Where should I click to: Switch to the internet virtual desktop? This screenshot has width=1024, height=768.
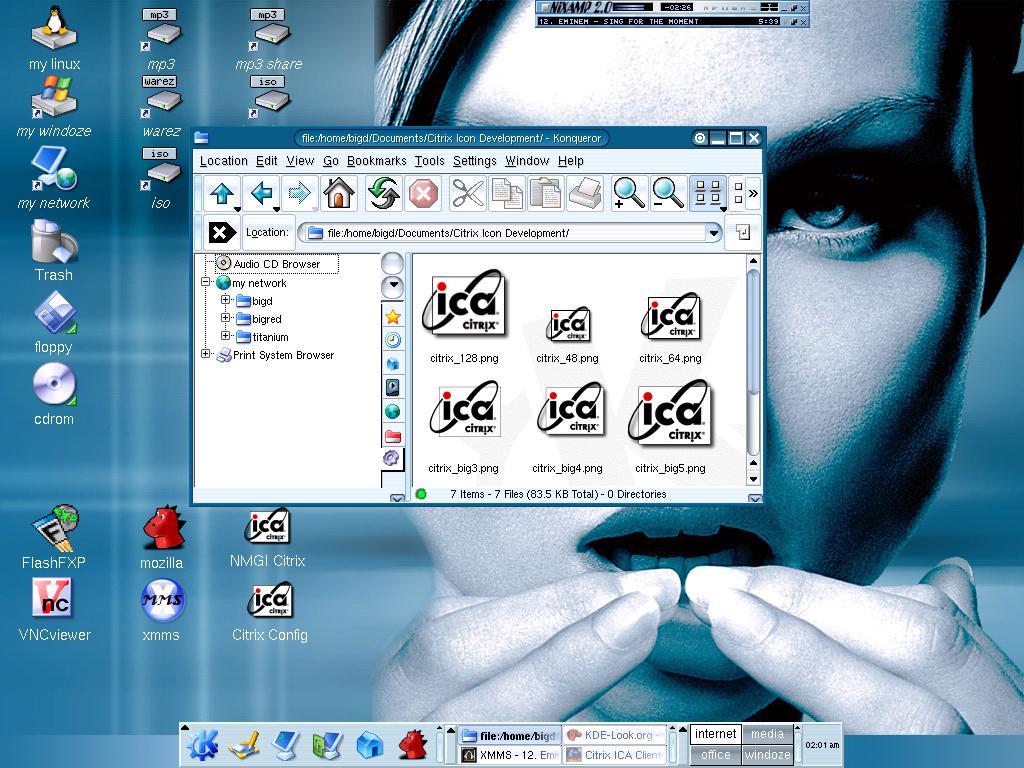click(716, 734)
